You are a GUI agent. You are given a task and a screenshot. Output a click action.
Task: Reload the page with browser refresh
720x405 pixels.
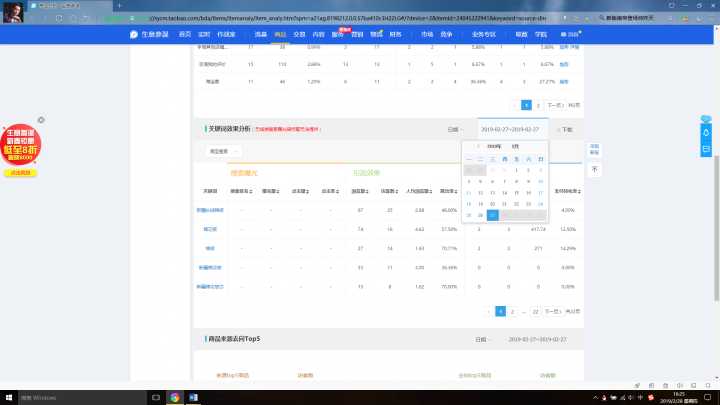click(x=59, y=18)
